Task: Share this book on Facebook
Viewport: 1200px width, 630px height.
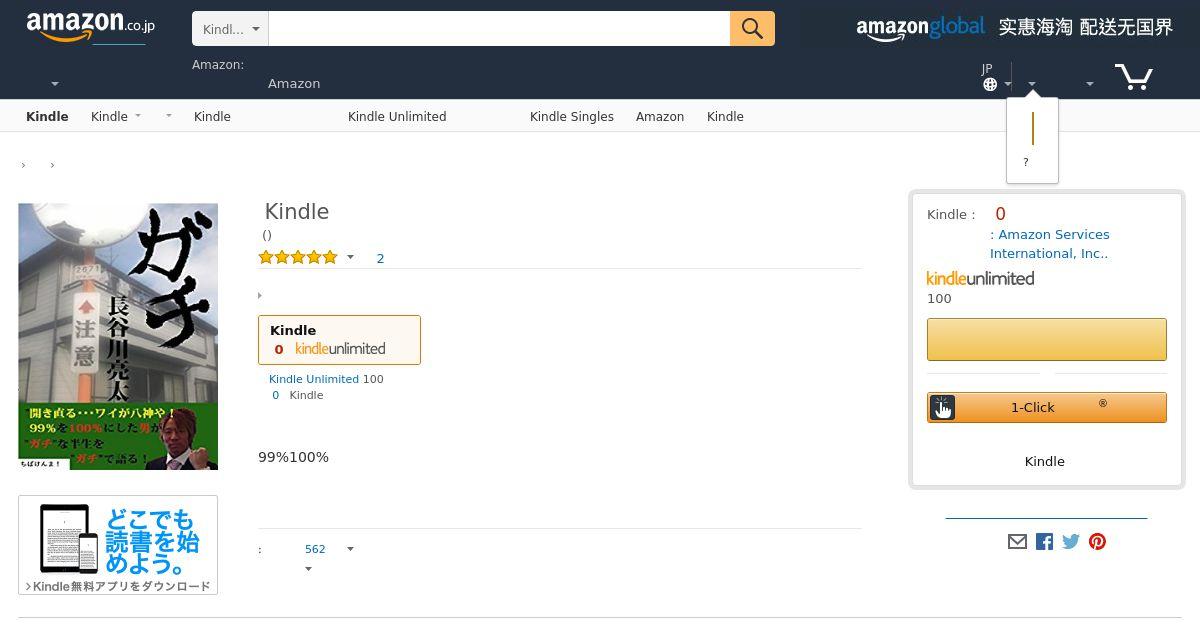Action: pos(1044,541)
